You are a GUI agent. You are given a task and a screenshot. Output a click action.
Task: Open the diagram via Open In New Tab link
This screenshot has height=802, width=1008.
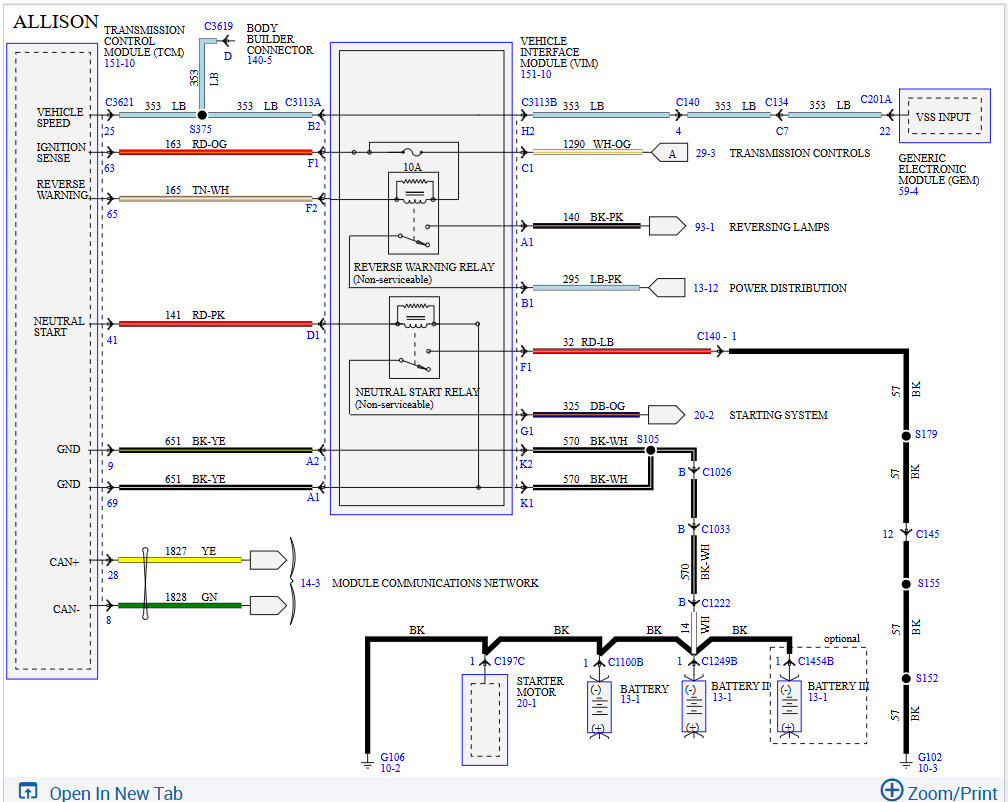[x=116, y=793]
